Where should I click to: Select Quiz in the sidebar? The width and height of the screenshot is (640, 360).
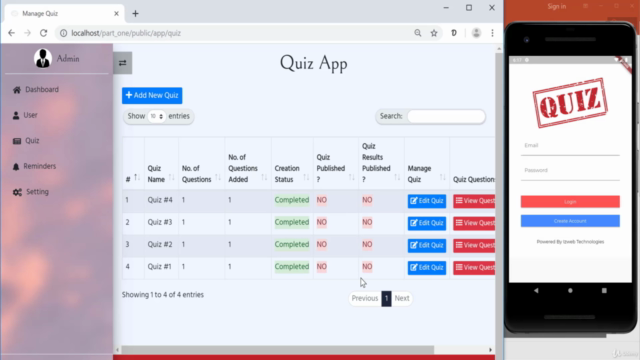pos(26,141)
